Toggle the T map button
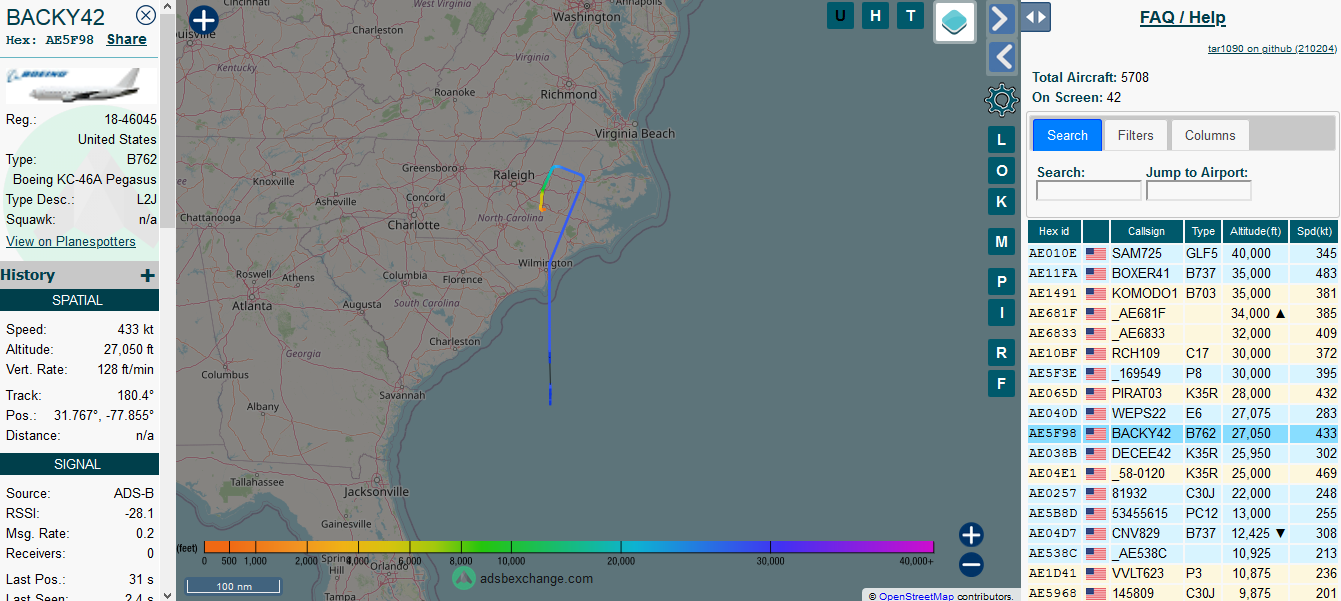The image size is (1341, 601). 910,15
